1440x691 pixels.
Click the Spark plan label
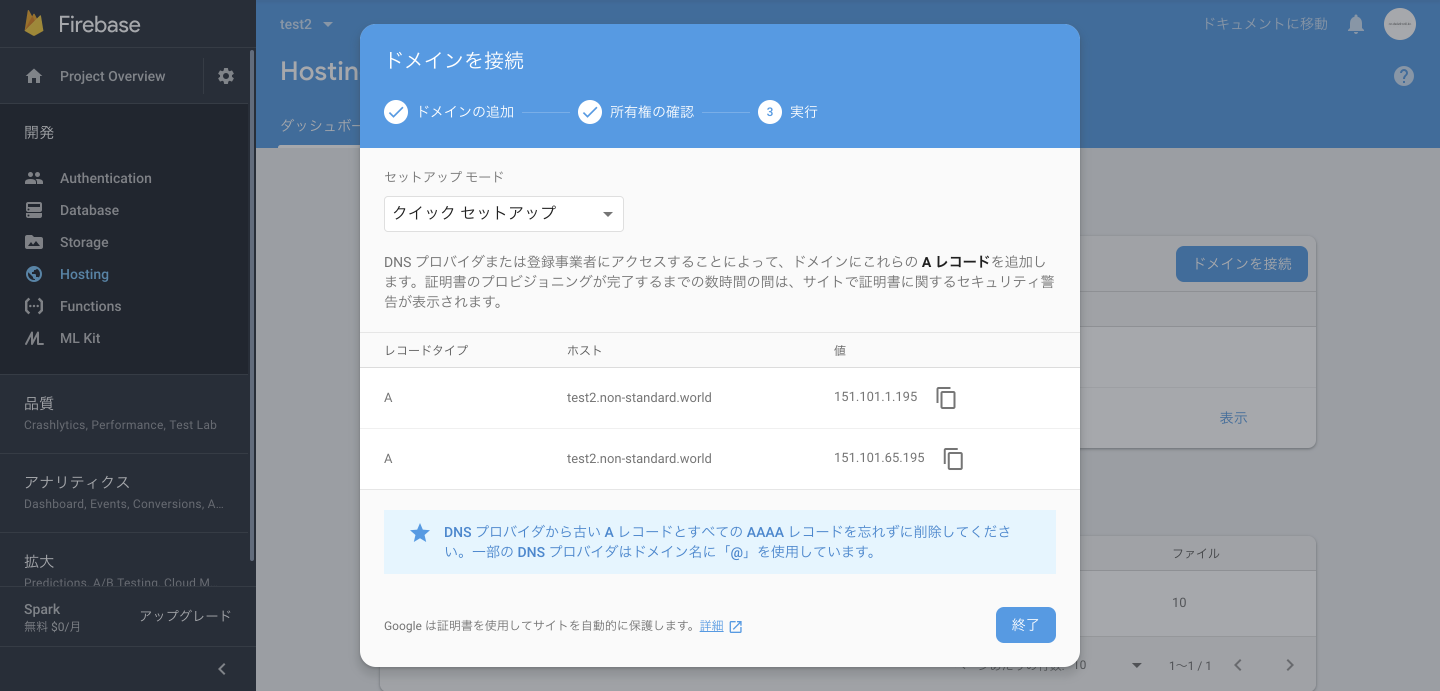pyautogui.click(x=42, y=609)
